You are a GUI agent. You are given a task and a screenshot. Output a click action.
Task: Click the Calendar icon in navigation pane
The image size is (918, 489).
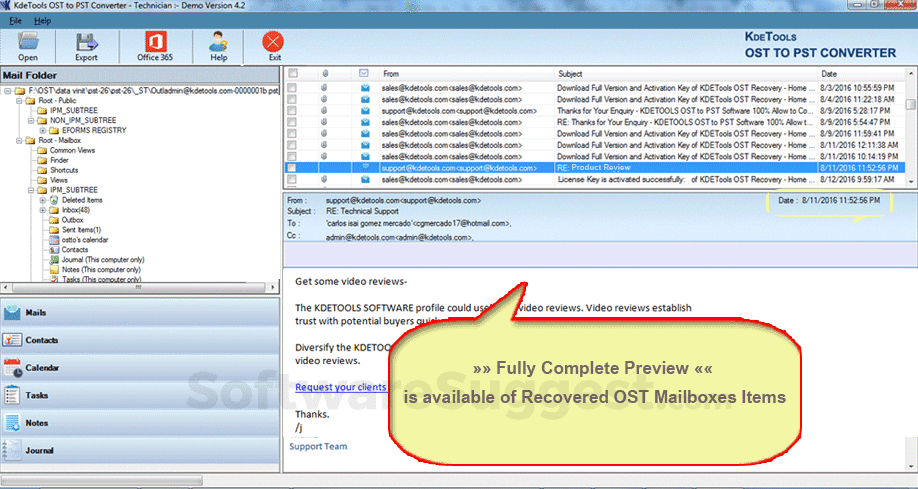click(x=12, y=368)
